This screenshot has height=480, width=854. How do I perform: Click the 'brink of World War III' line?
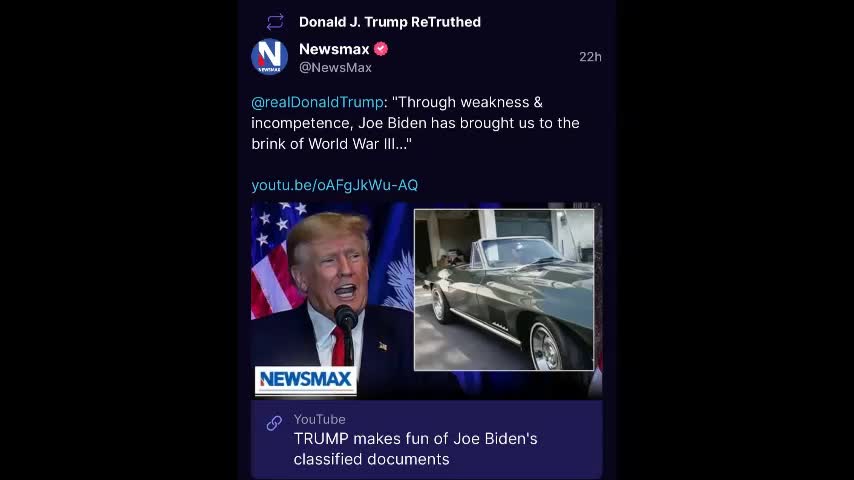coord(332,144)
